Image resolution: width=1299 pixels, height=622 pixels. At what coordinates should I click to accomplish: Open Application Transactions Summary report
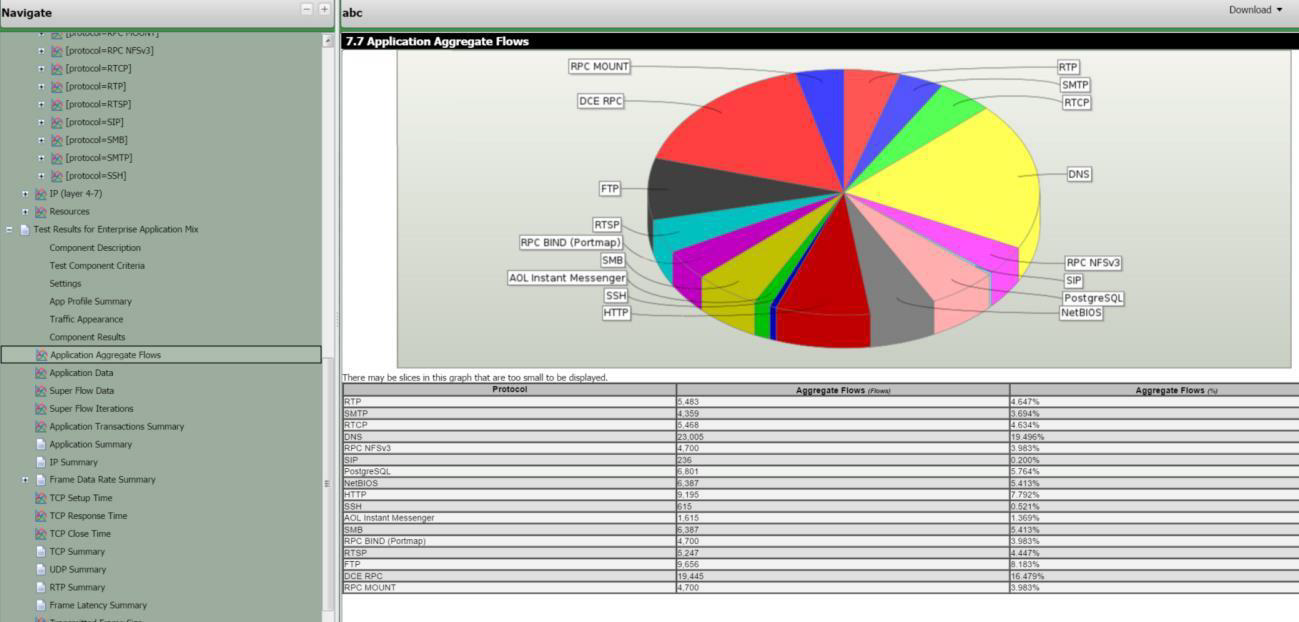(x=116, y=427)
